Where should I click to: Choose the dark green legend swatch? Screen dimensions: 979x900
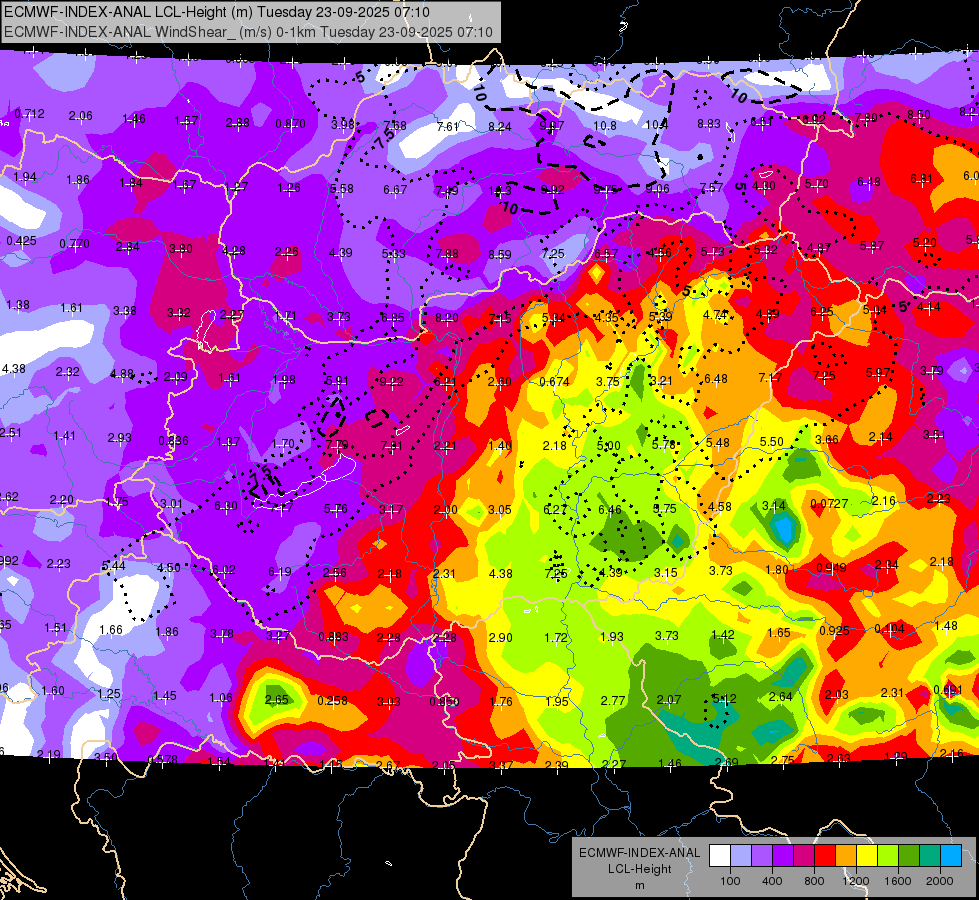909,856
